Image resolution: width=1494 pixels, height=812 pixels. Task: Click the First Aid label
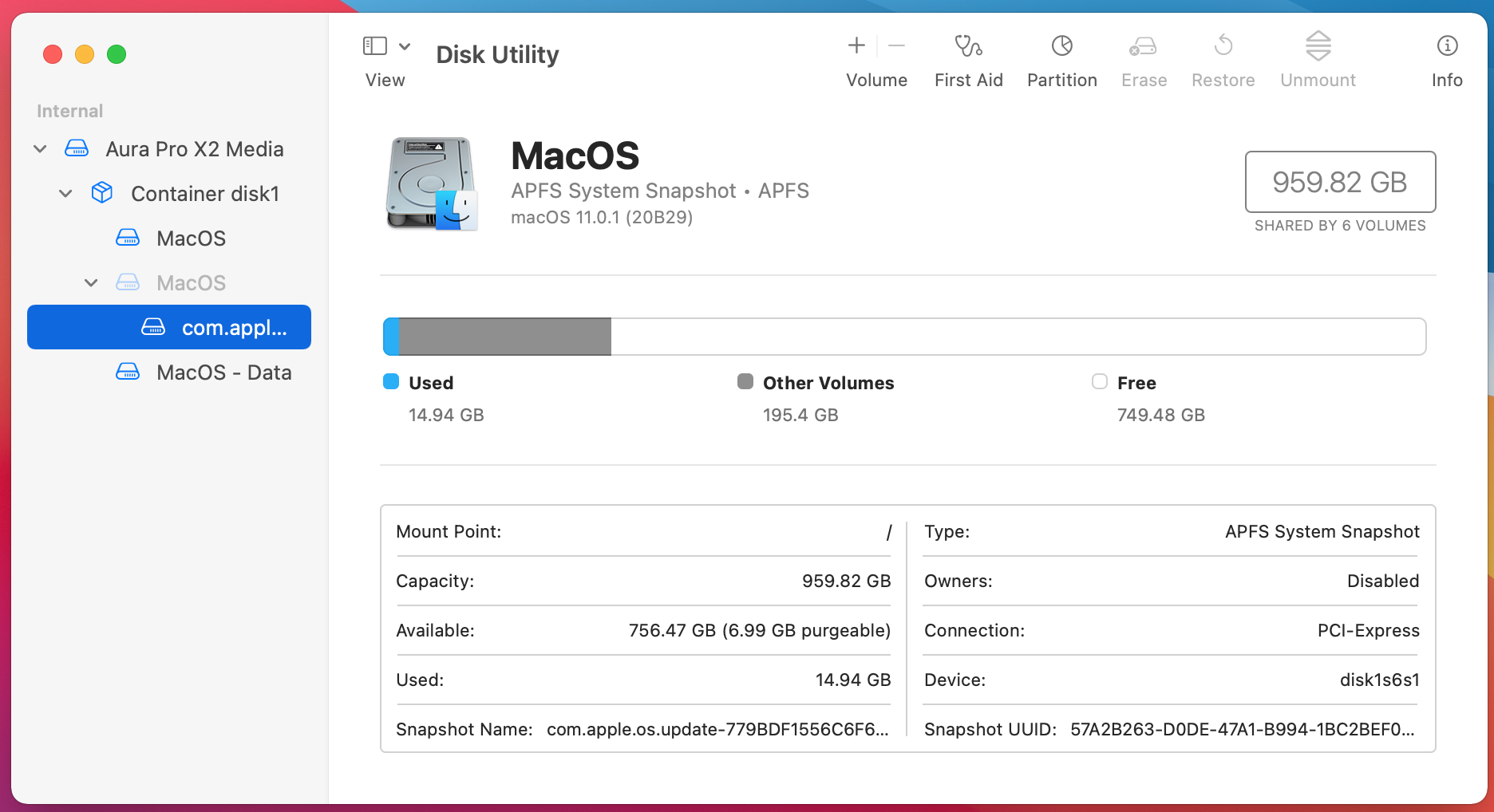coord(969,80)
